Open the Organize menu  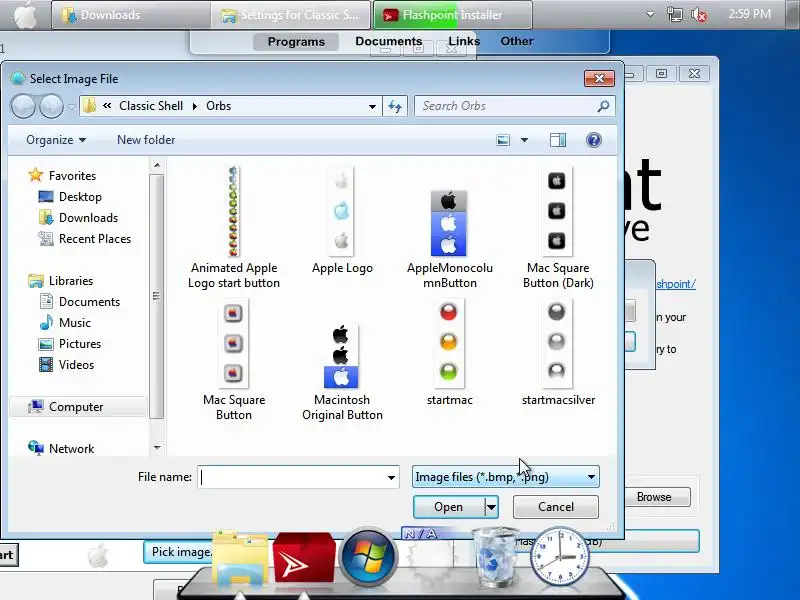point(56,140)
